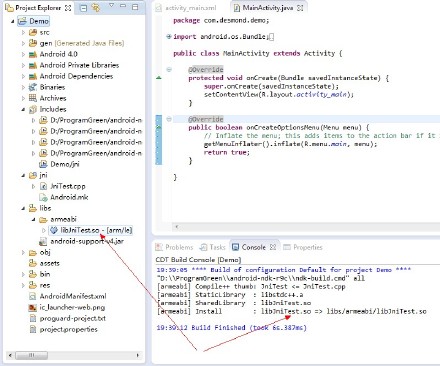
Task: Click the armeabi folder icon
Action: coord(43,219)
